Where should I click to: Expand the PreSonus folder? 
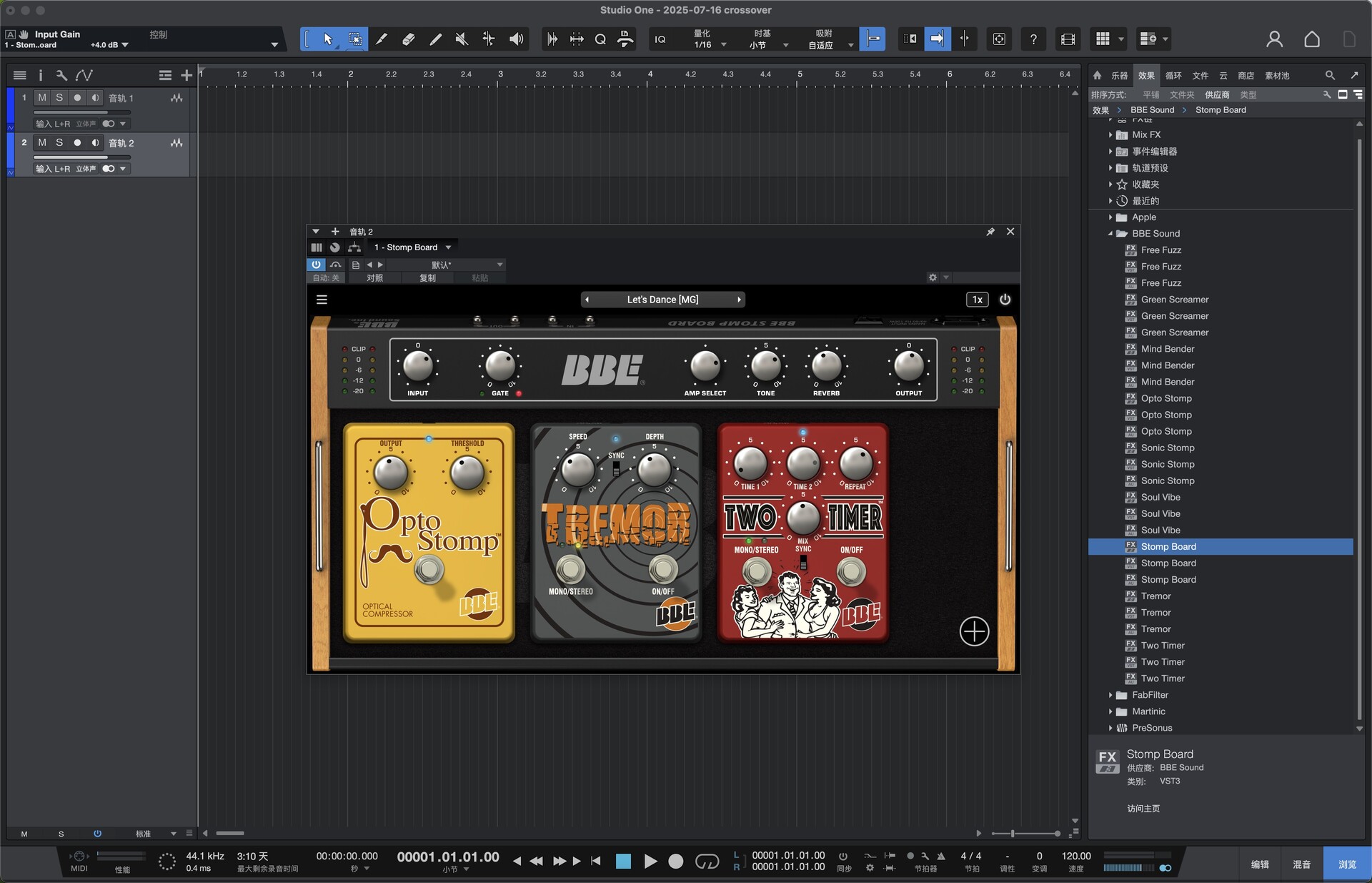1110,728
